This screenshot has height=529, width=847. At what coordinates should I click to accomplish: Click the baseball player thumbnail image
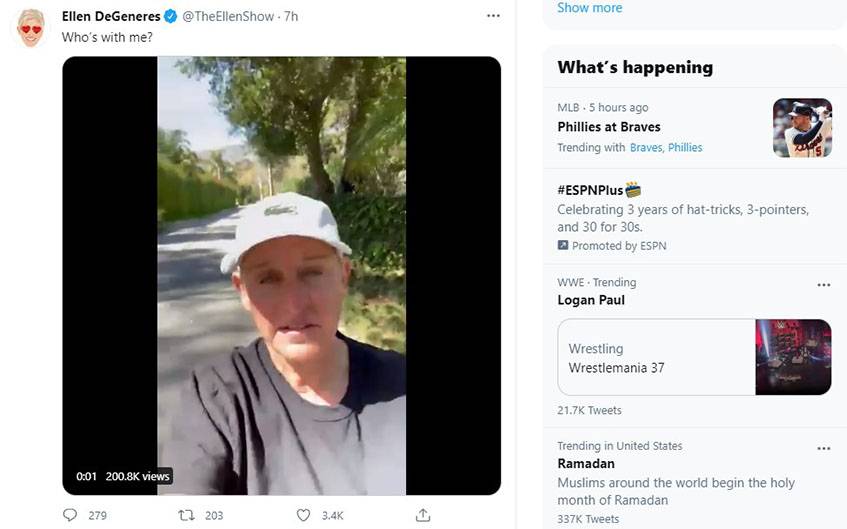click(802, 128)
